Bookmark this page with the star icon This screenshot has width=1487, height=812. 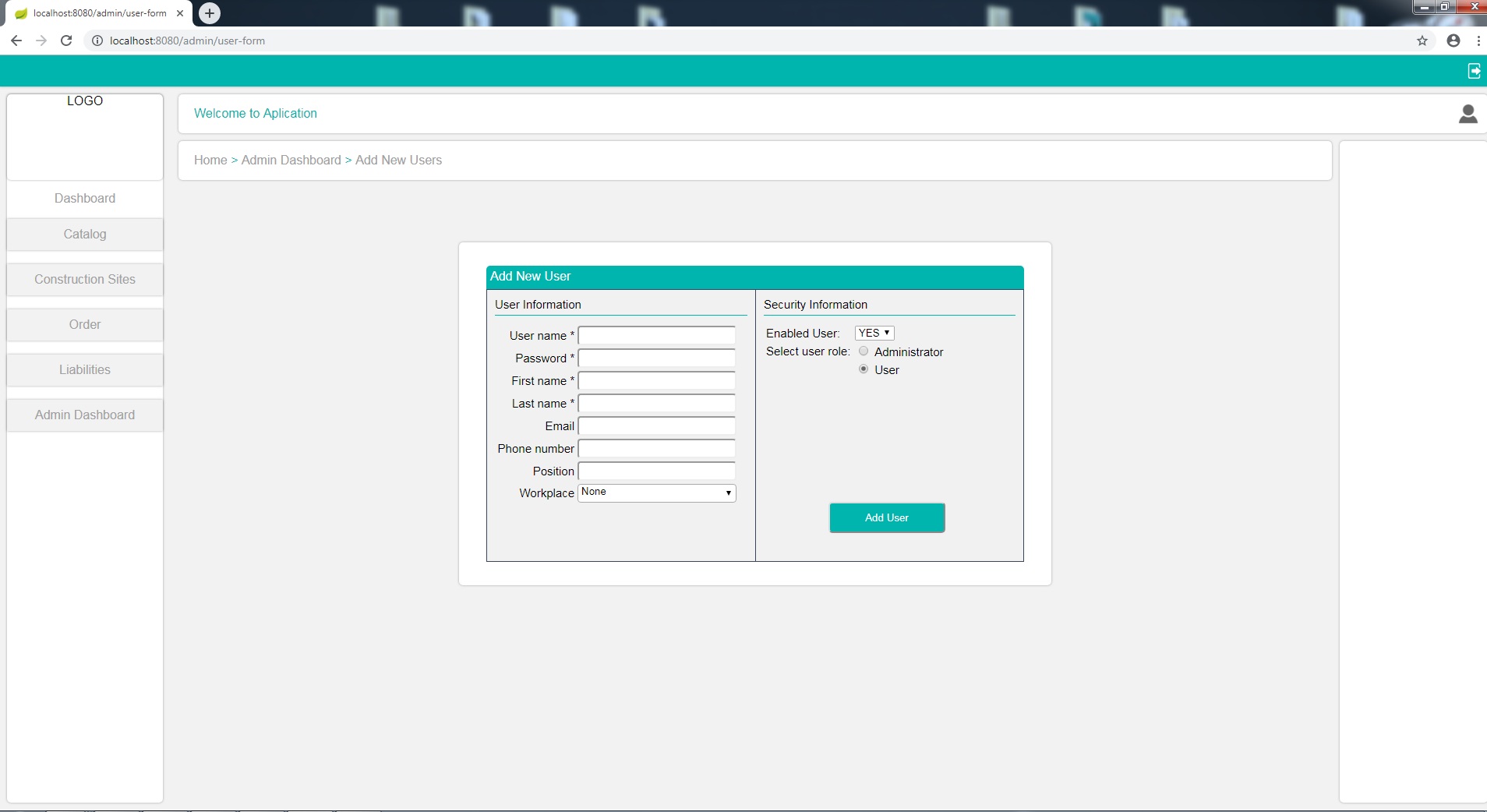coord(1422,41)
